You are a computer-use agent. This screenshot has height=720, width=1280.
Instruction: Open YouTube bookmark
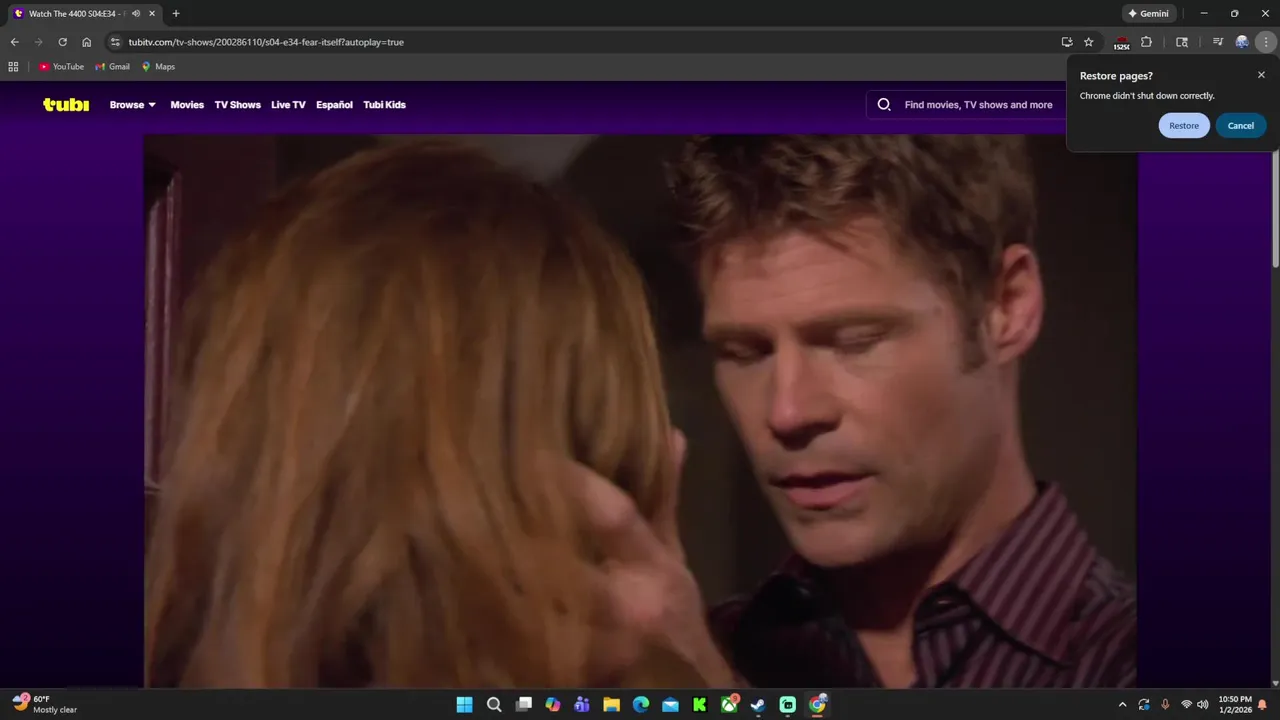pyautogui.click(x=61, y=67)
